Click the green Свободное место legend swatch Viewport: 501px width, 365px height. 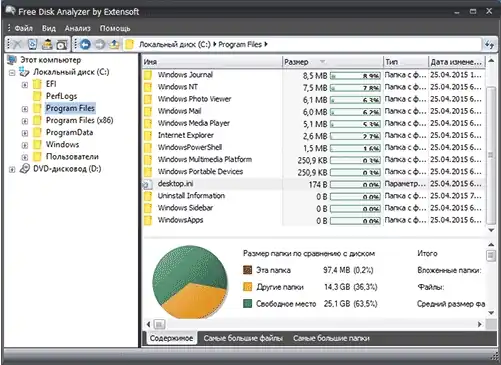tap(247, 303)
